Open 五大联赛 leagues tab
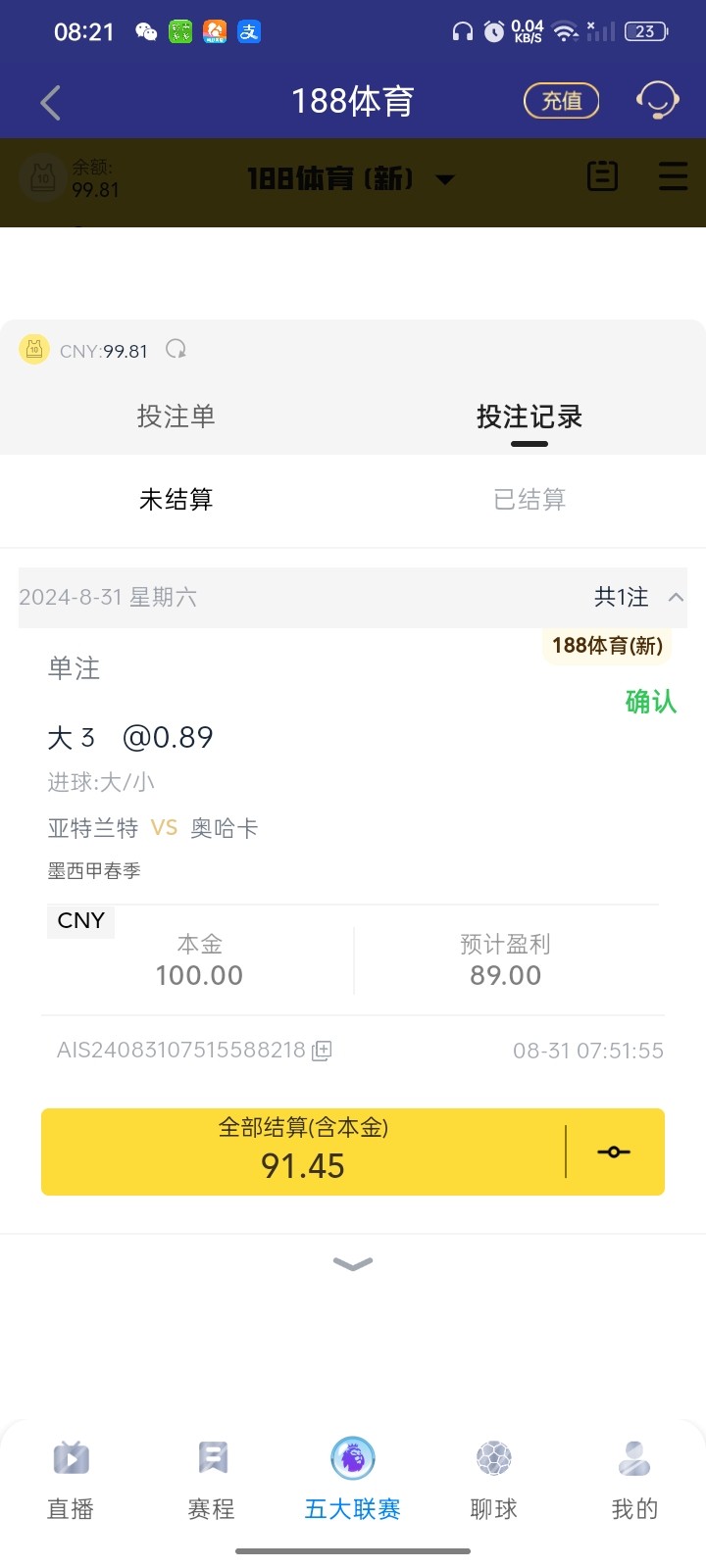This screenshot has height=1568, width=706. click(x=353, y=1480)
